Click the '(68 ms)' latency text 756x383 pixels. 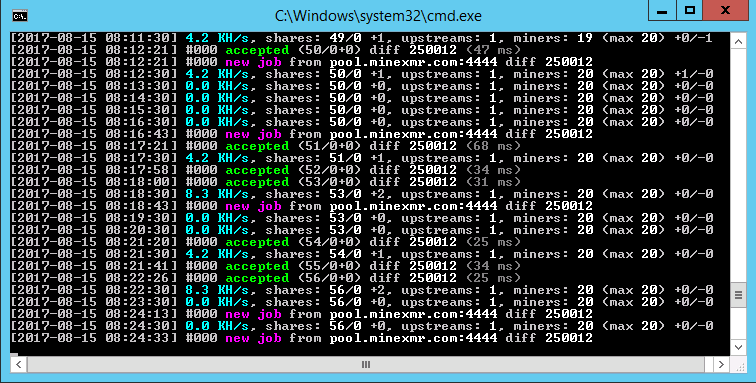(x=493, y=146)
